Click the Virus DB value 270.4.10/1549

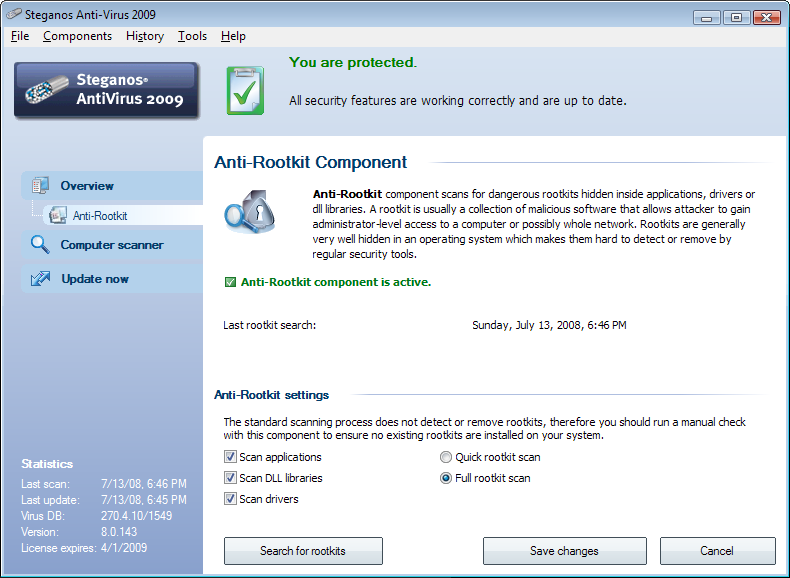pyautogui.click(x=136, y=516)
